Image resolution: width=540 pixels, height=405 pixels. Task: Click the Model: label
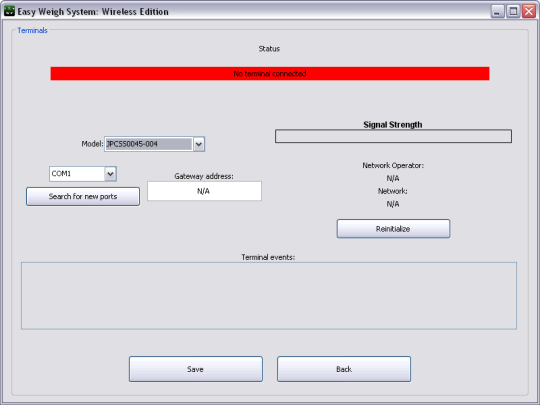click(92, 144)
